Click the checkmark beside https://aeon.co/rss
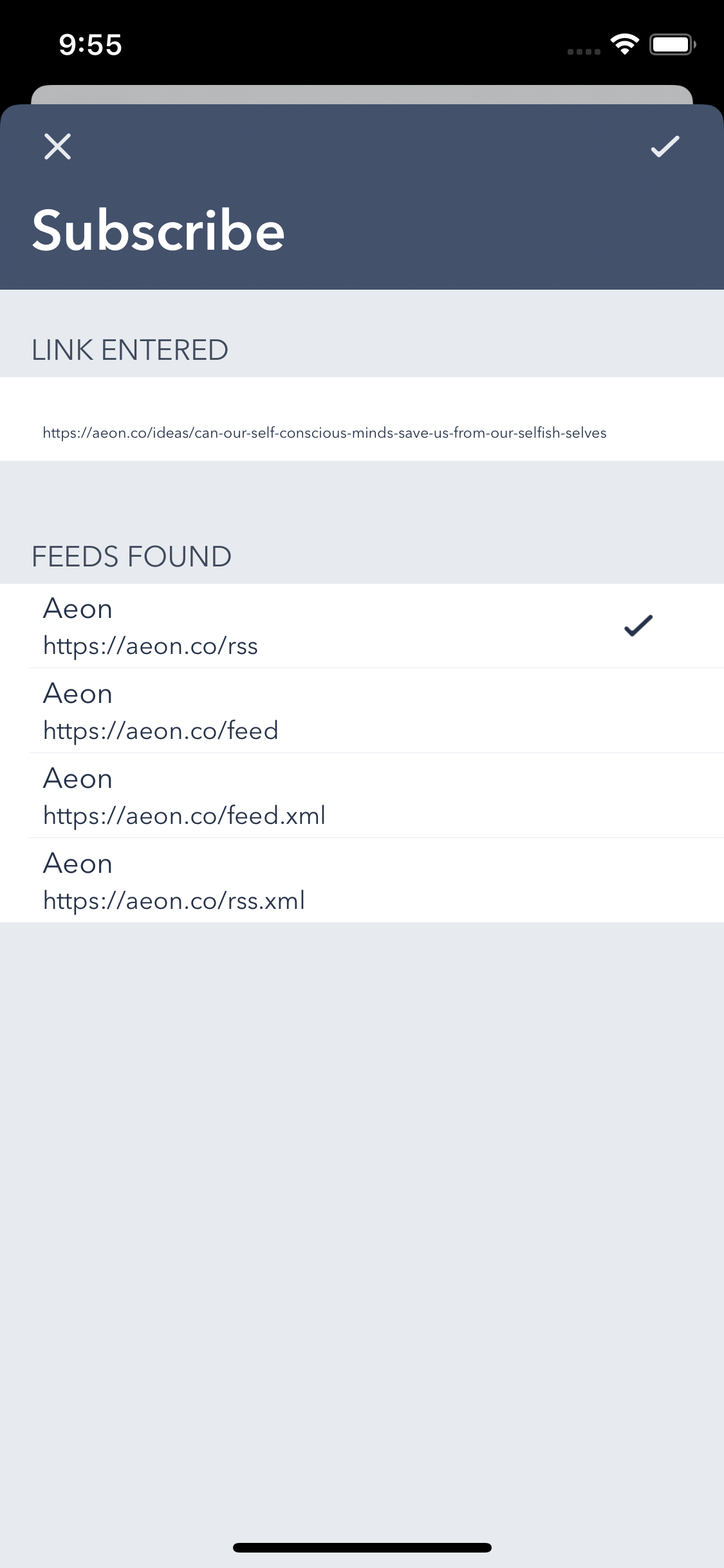Image resolution: width=724 pixels, height=1568 pixels. point(638,626)
